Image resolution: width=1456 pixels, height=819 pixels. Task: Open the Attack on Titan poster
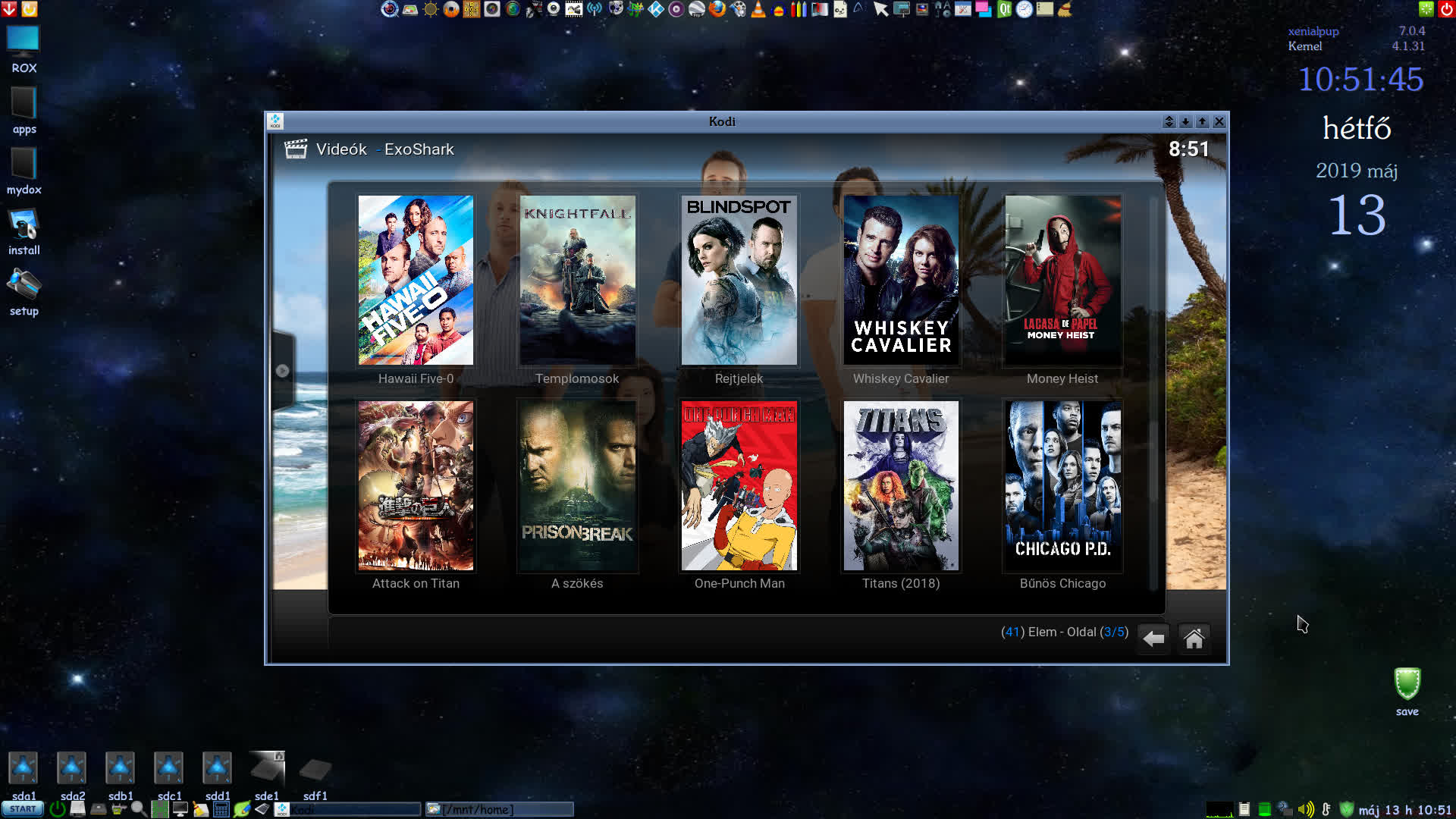416,485
